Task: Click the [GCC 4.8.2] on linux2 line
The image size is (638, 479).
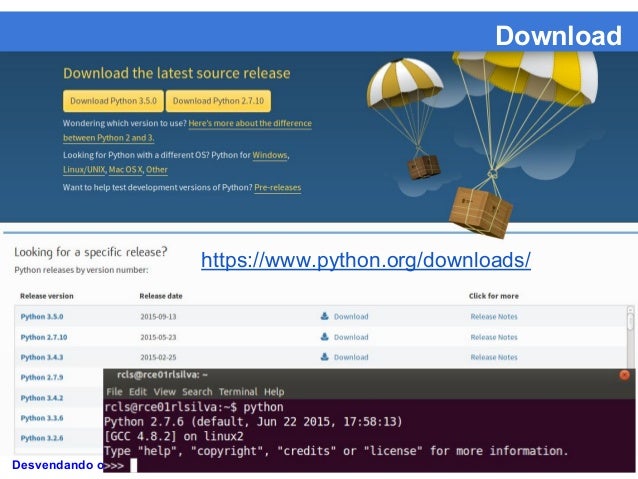Action: [x=174, y=436]
